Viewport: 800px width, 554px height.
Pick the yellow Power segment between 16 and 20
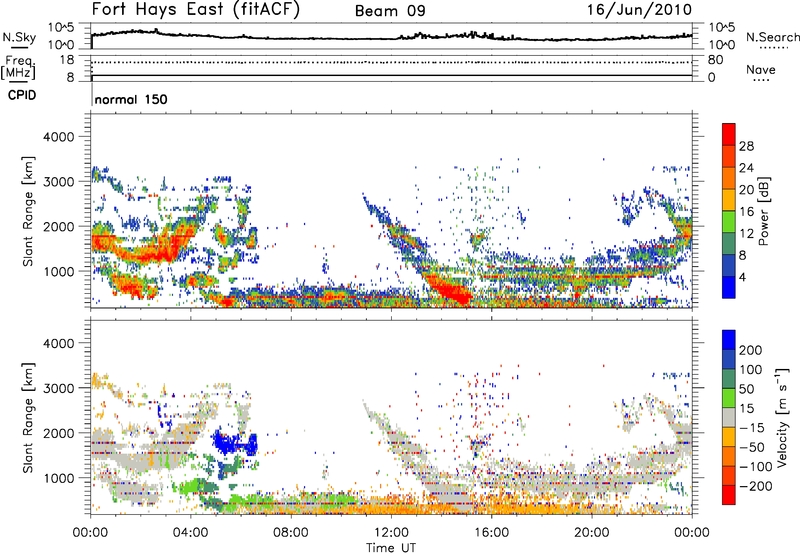pos(729,200)
